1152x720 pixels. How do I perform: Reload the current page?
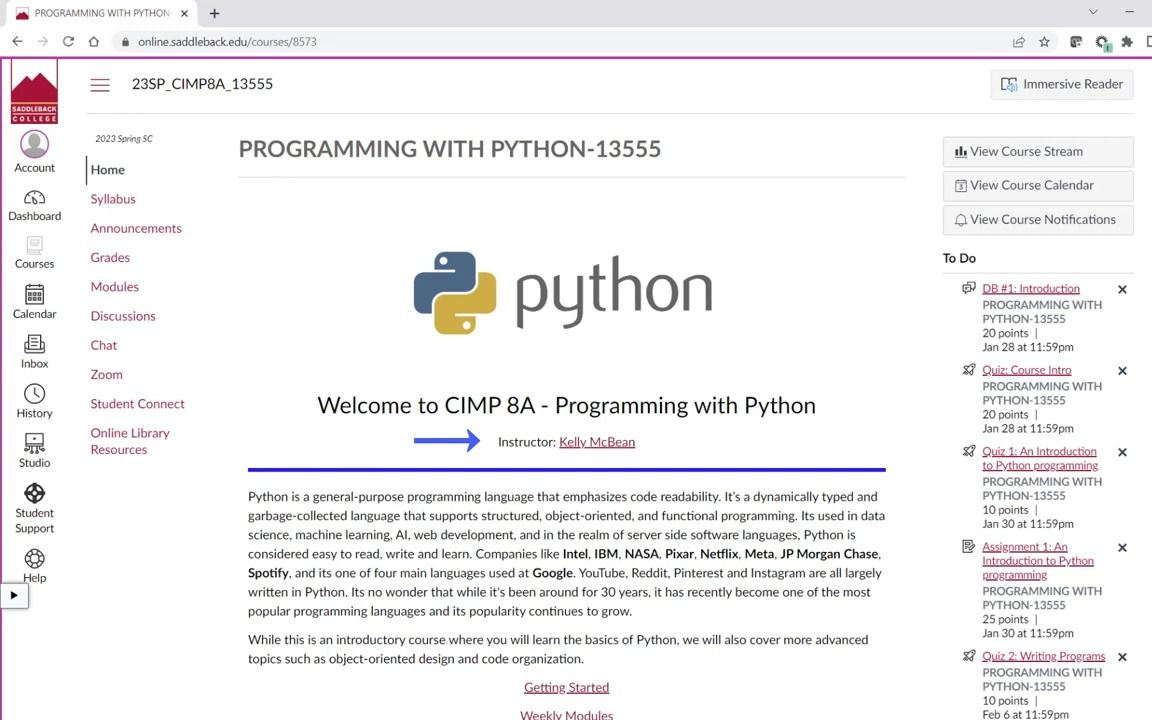click(x=68, y=42)
